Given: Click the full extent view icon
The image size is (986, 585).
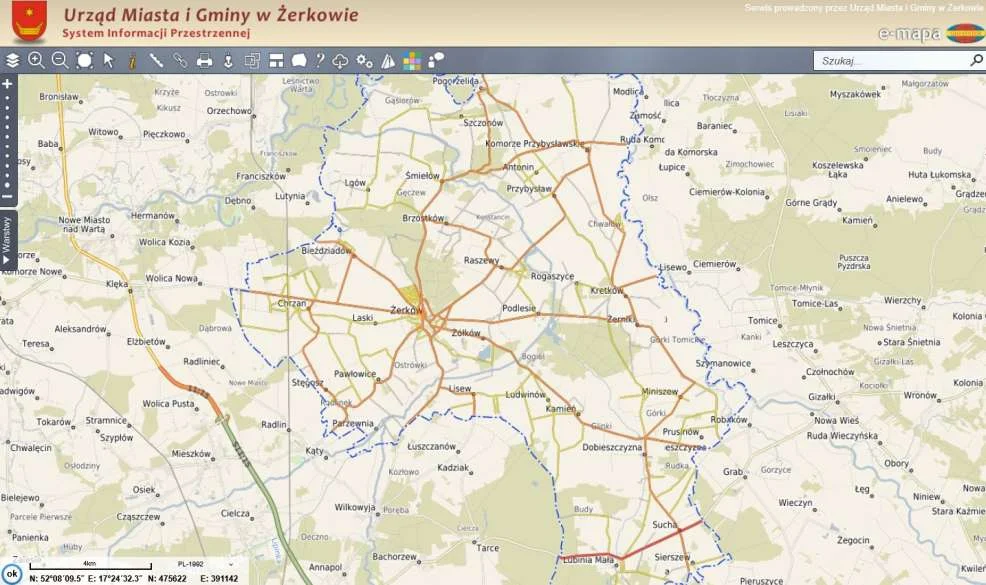Looking at the screenshot, I should [85, 61].
